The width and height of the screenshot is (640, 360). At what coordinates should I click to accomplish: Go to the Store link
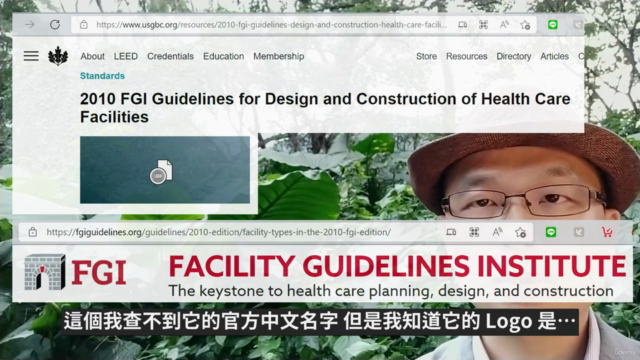(x=426, y=56)
